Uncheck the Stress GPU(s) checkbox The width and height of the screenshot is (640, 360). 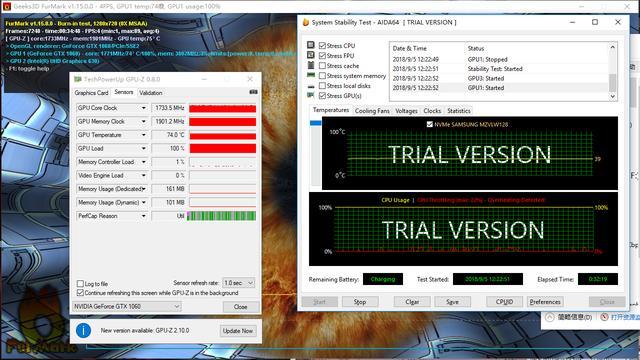tap(322, 96)
